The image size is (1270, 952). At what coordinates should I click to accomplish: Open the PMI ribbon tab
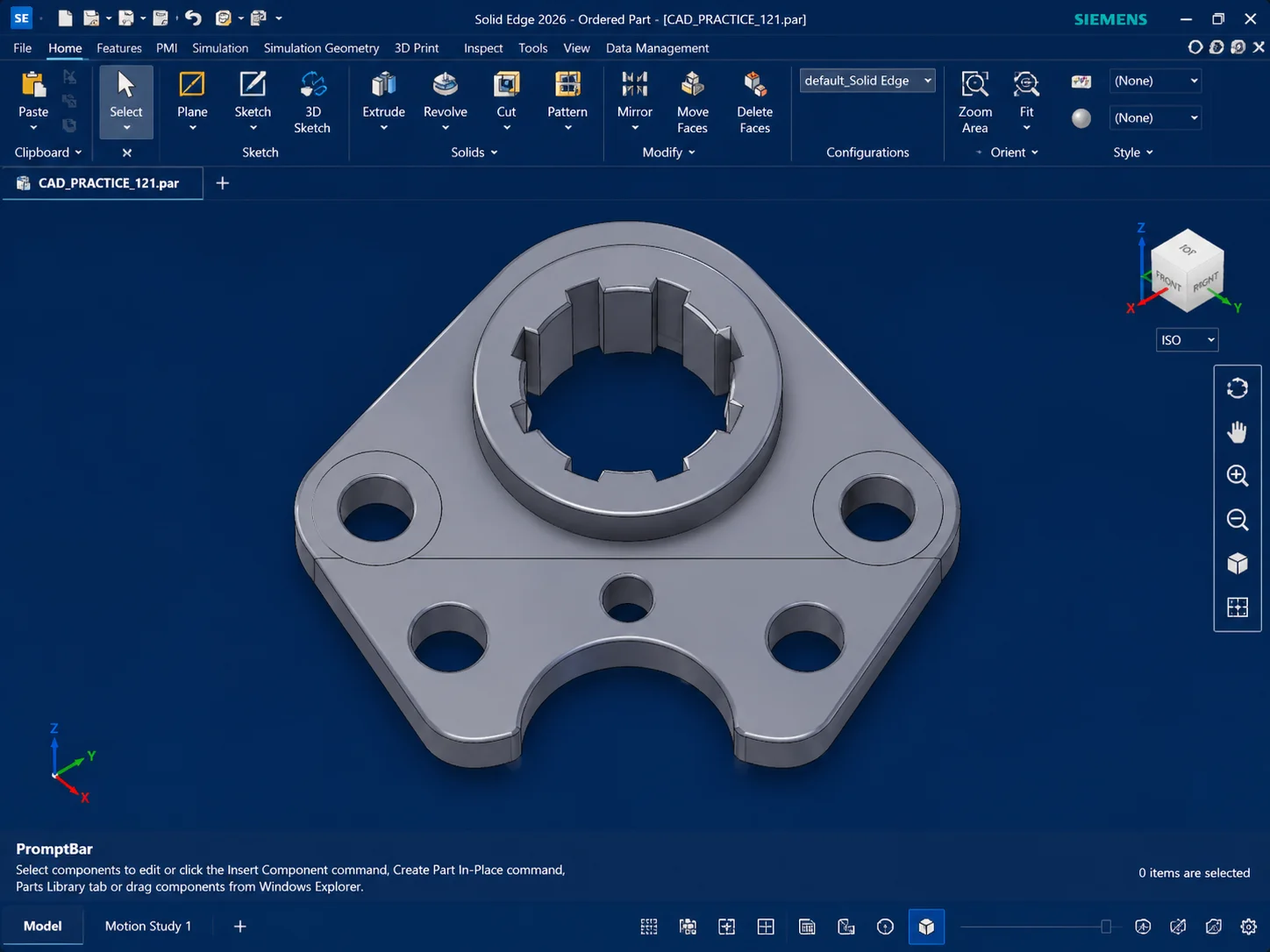(167, 48)
